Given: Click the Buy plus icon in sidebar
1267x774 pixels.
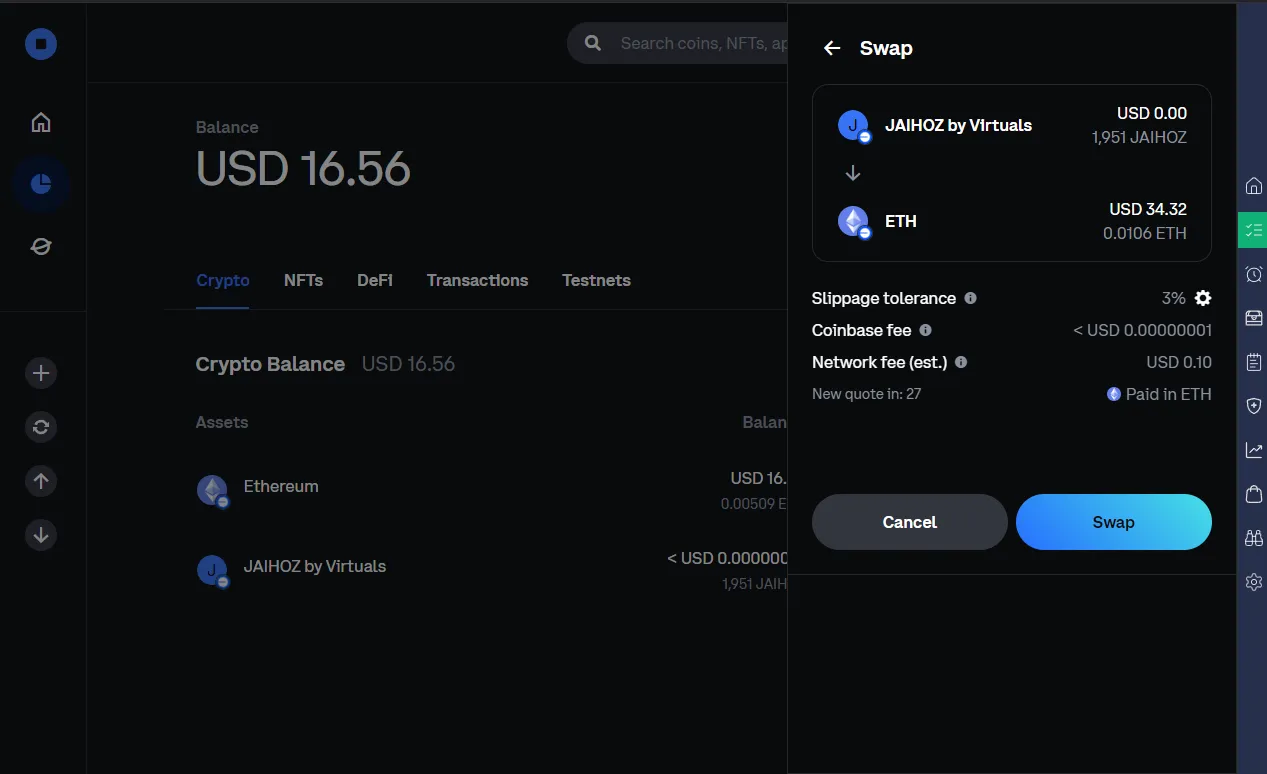Looking at the screenshot, I should click(41, 373).
